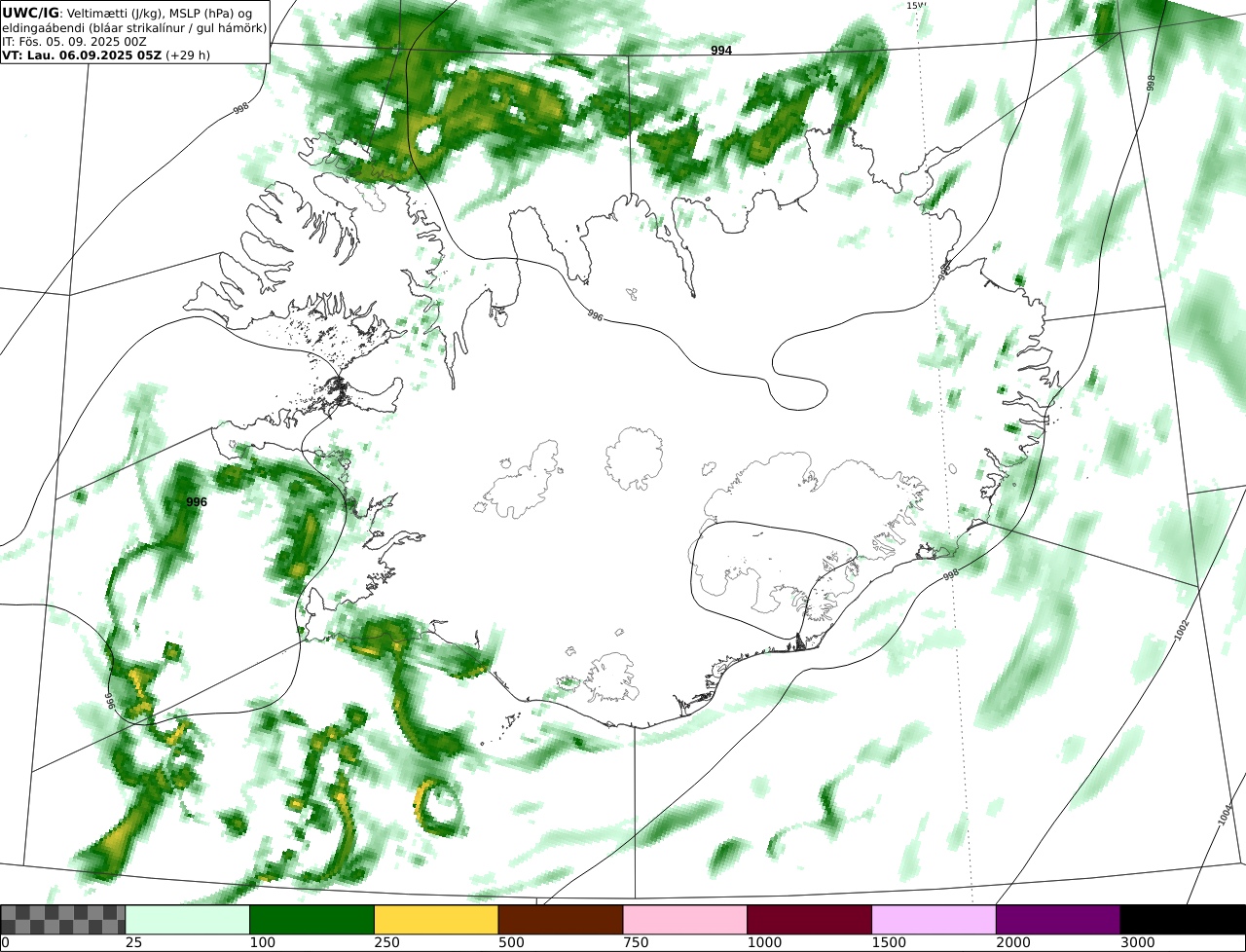Select the lavender 1500–2000 legend swatch
Viewport: 1246px width, 952px height.
click(x=934, y=920)
